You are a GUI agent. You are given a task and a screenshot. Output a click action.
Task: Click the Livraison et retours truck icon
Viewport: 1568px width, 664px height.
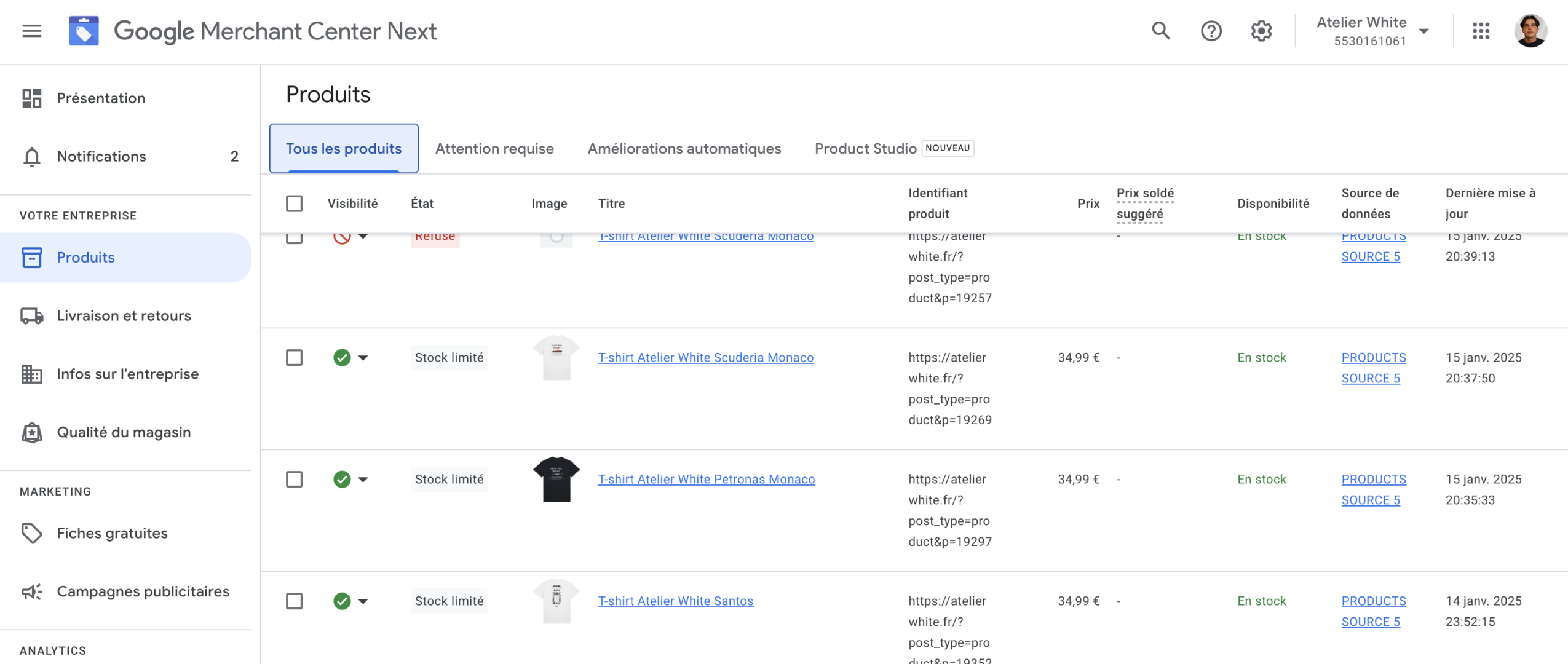tap(31, 316)
